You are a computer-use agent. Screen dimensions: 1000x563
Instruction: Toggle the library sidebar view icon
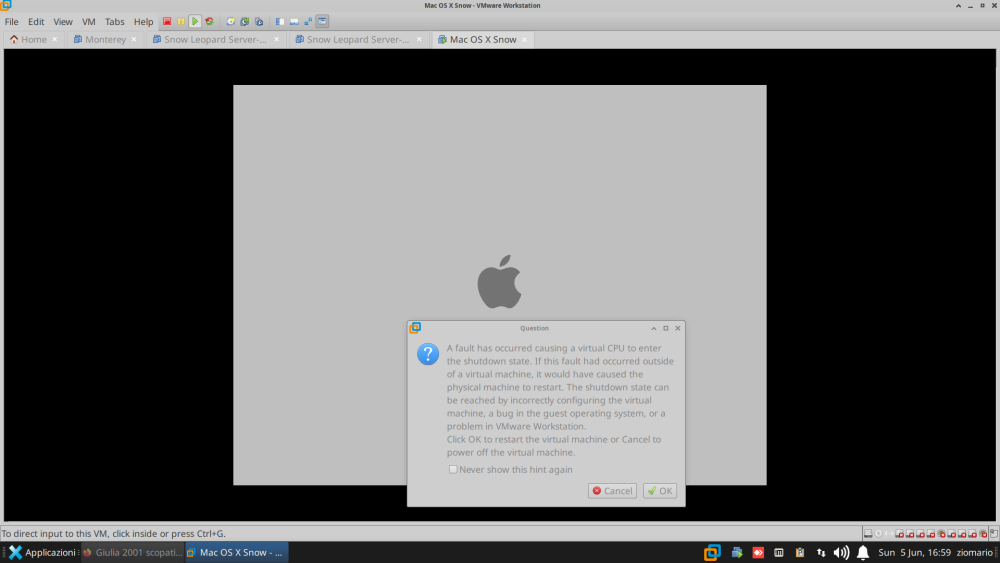280,21
